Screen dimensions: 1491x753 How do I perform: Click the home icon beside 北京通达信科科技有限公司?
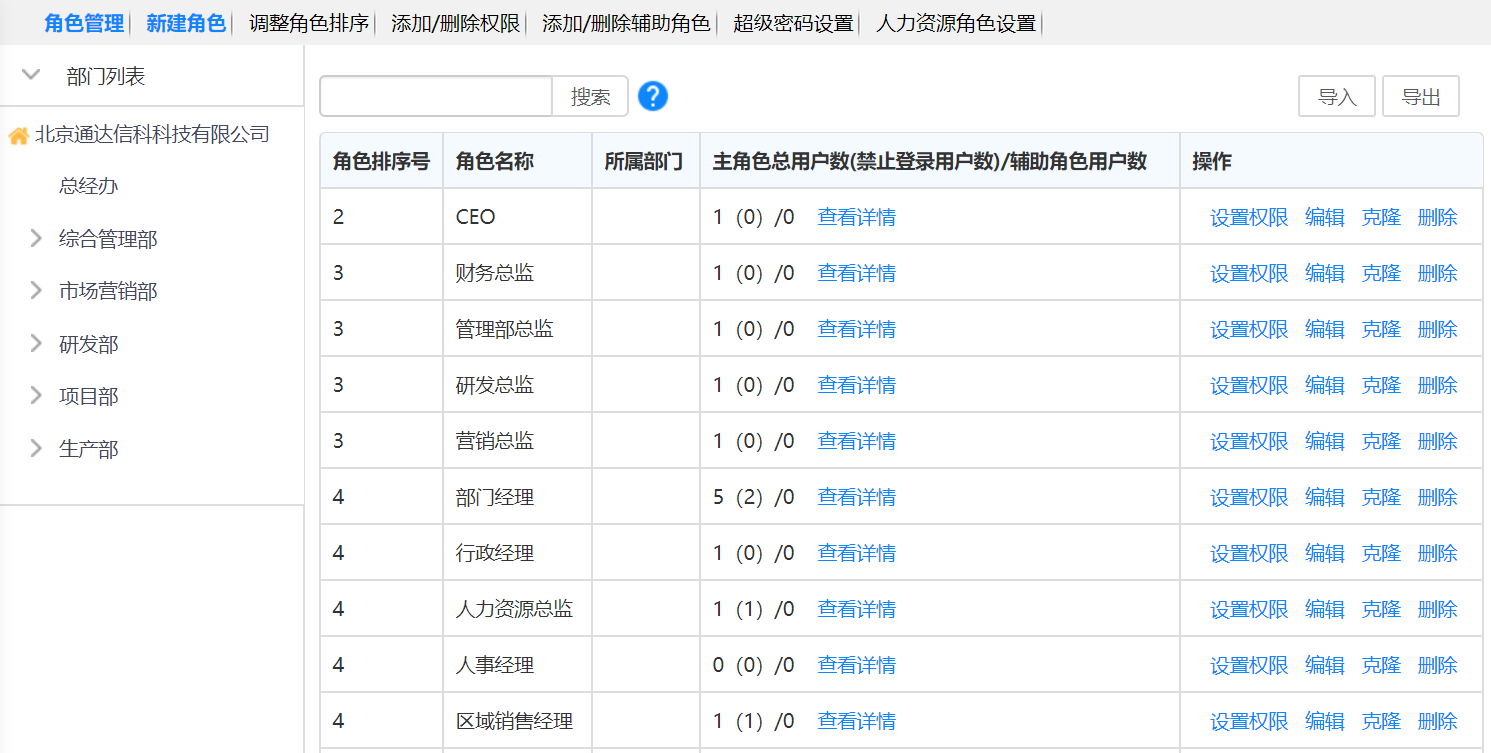pos(18,136)
